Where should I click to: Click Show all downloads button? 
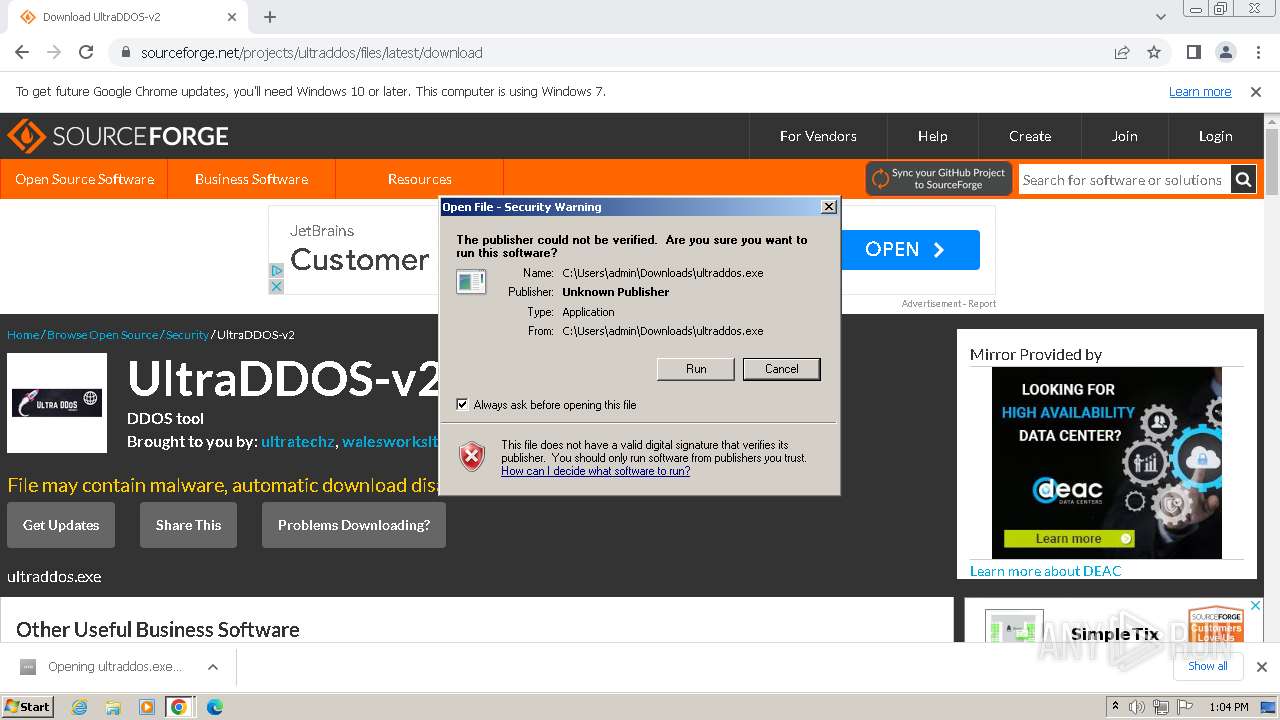pos(1208,666)
